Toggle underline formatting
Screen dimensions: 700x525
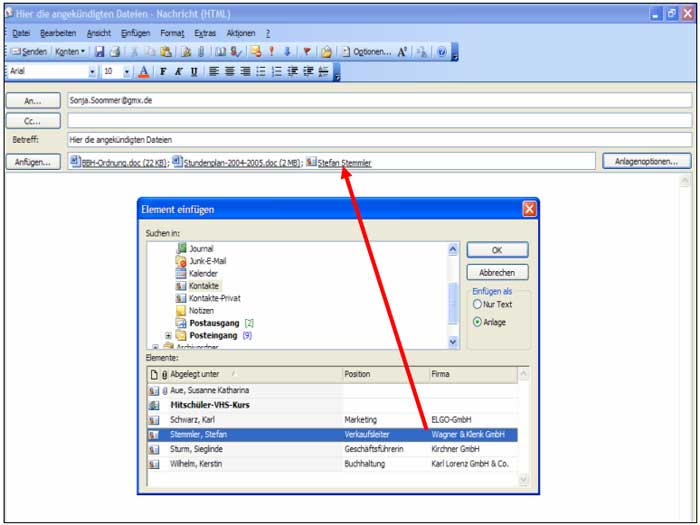point(193,71)
